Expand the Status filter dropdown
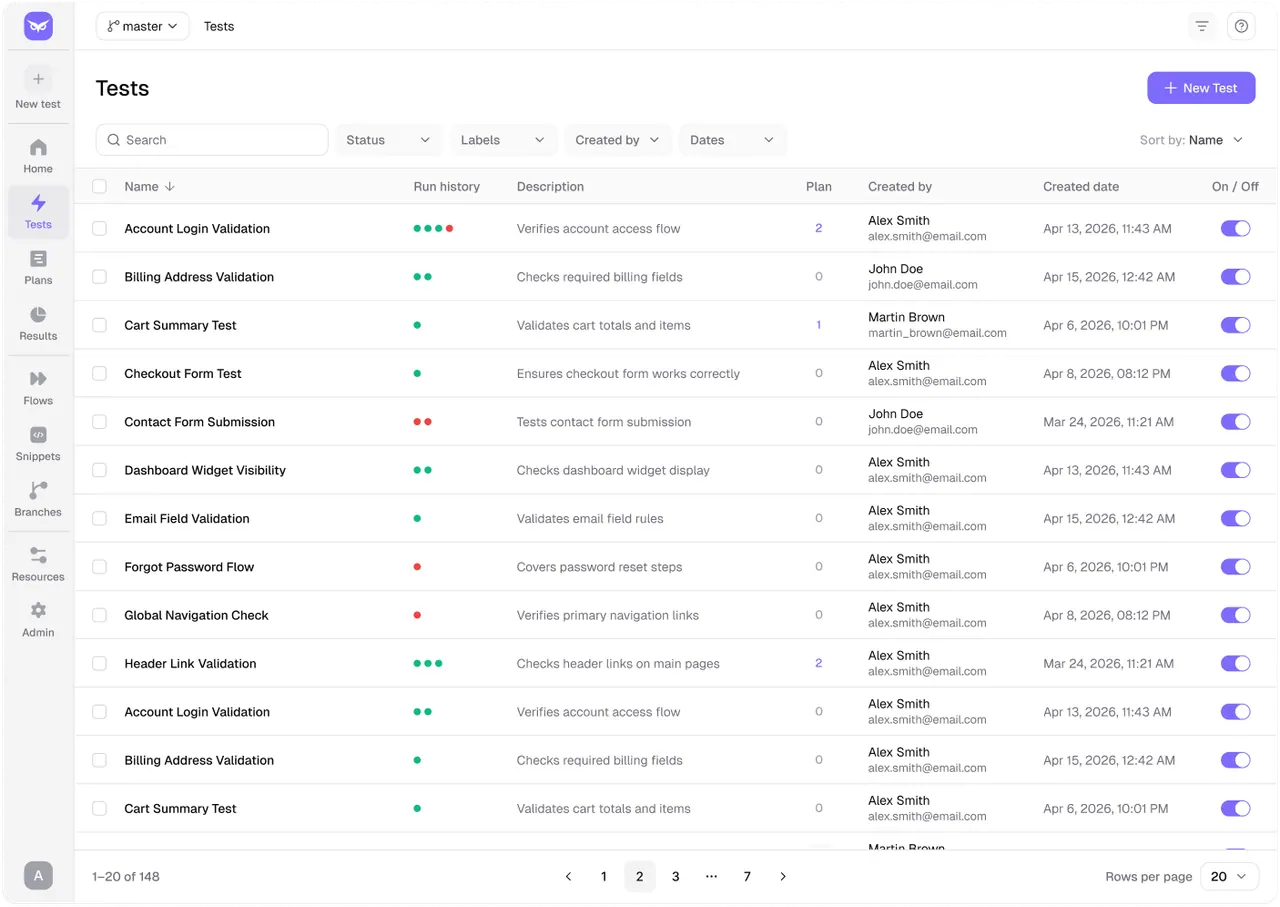The height and width of the screenshot is (907, 1280). tap(389, 140)
